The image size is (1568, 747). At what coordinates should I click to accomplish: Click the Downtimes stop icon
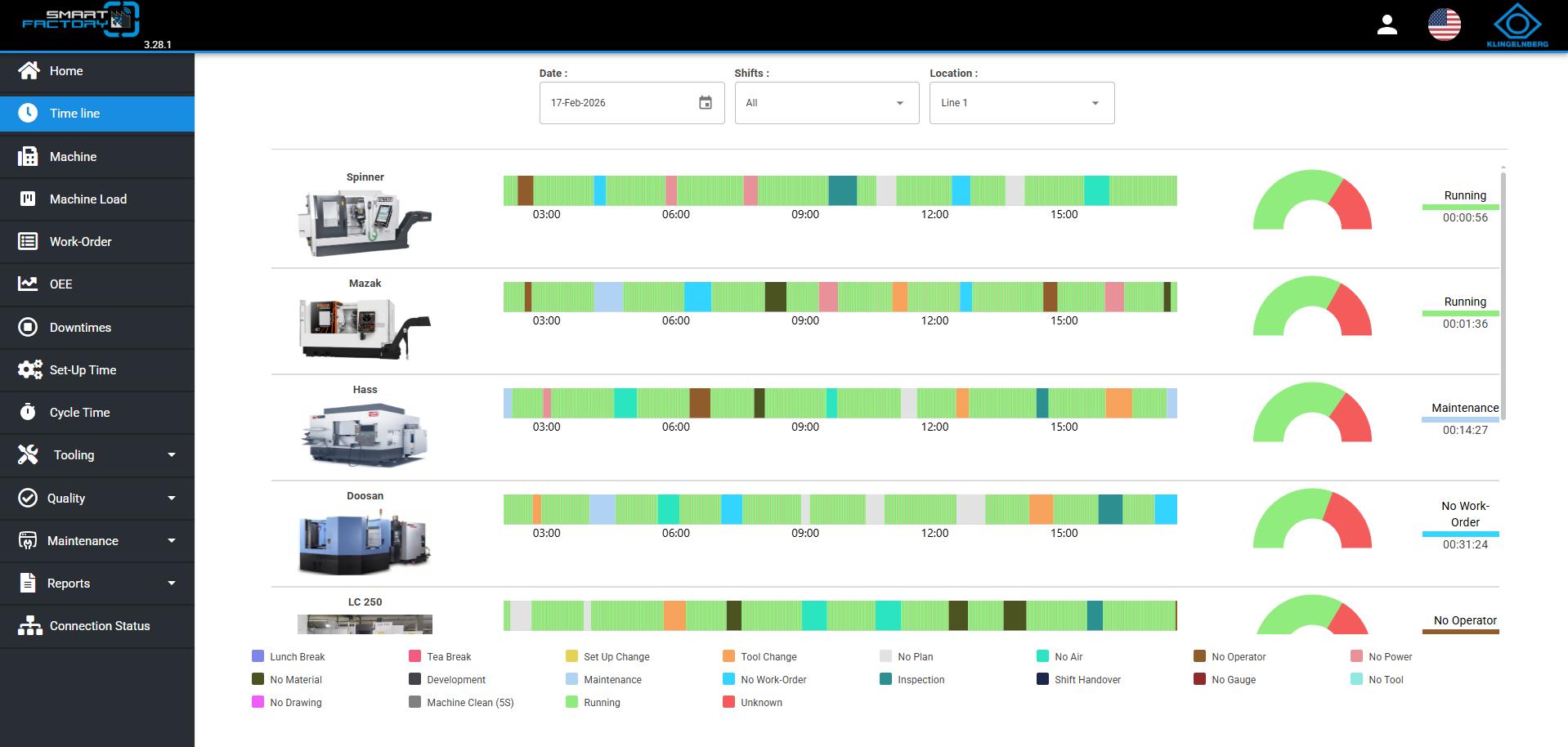coord(28,327)
